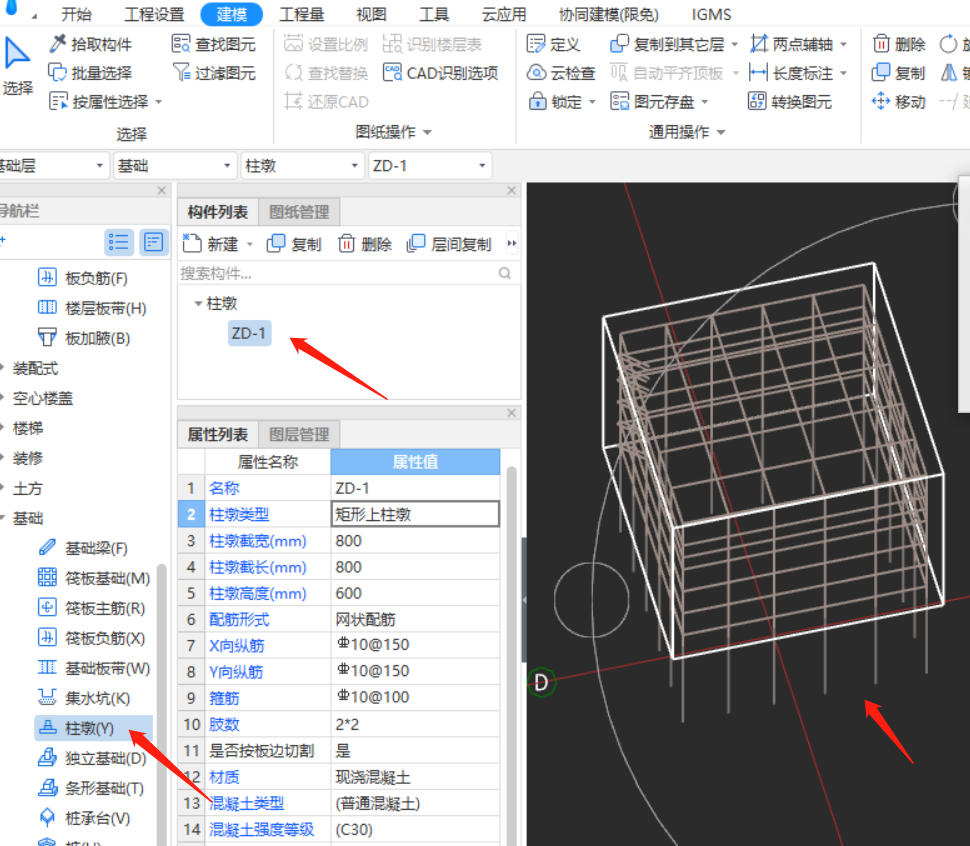Open the ZD-1 component dropdown
The image size is (970, 846).
click(x=429, y=166)
